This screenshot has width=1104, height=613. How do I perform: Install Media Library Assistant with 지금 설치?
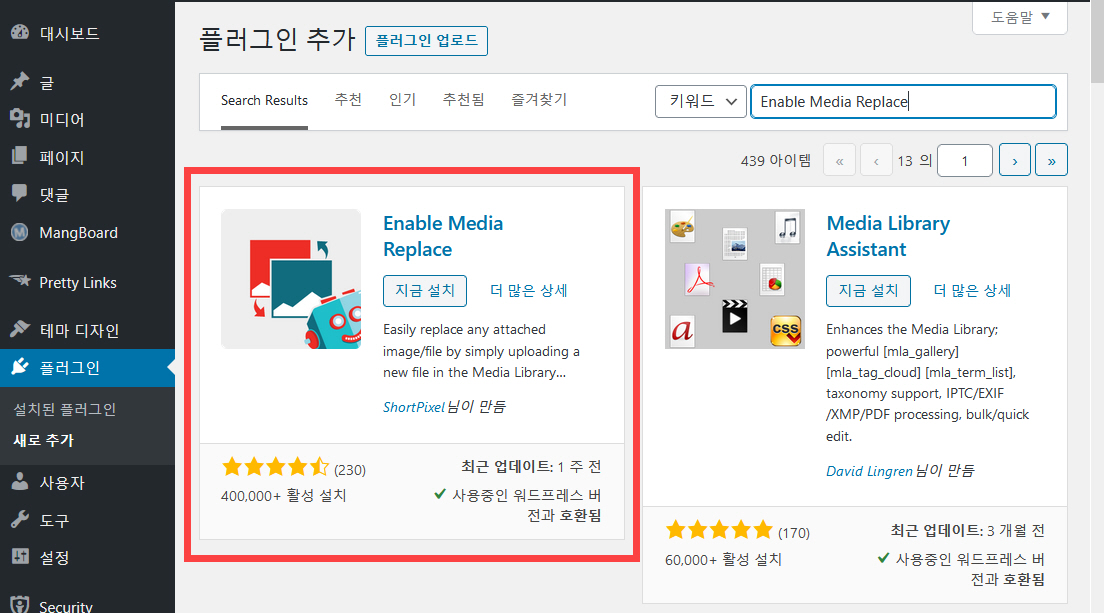coord(868,291)
